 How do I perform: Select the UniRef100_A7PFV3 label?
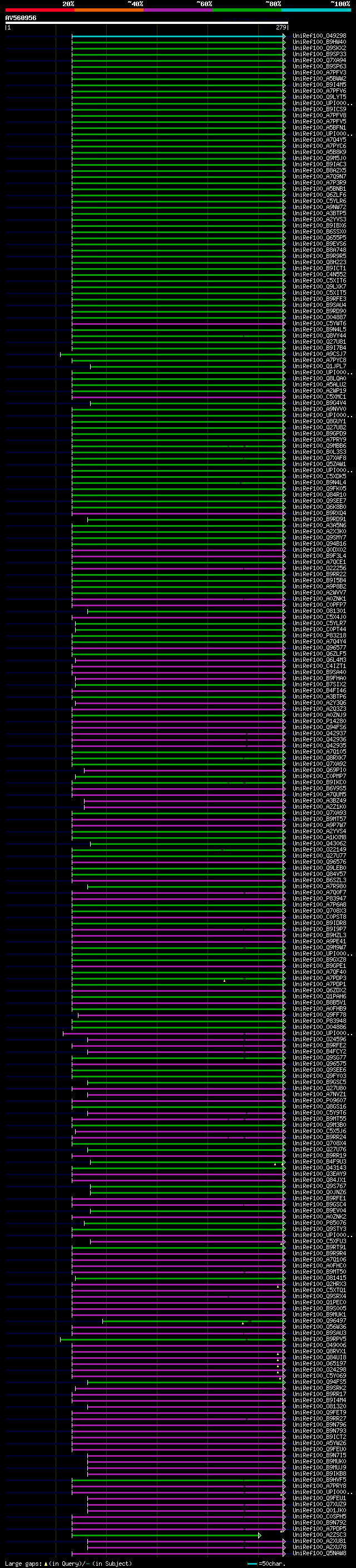(x=319, y=73)
